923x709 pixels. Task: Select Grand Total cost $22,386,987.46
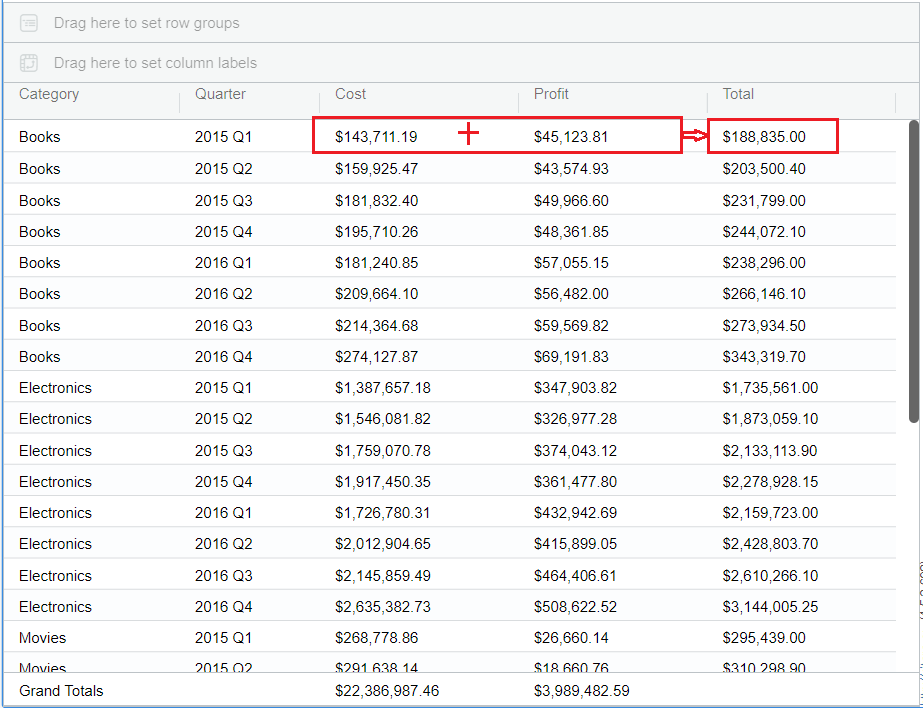click(386, 691)
